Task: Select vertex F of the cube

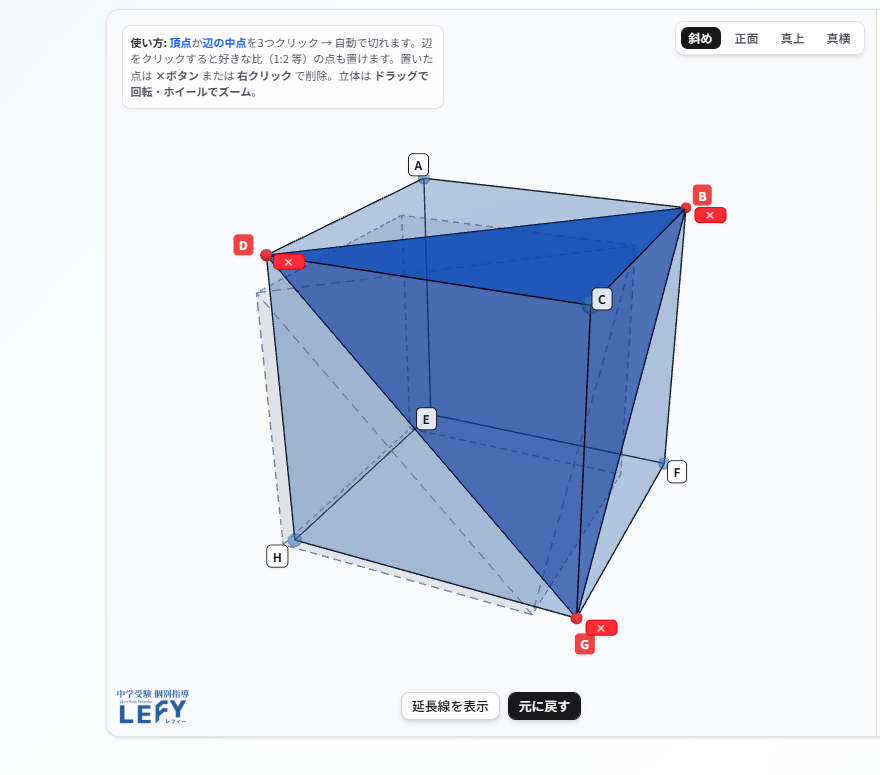Action: pos(677,472)
